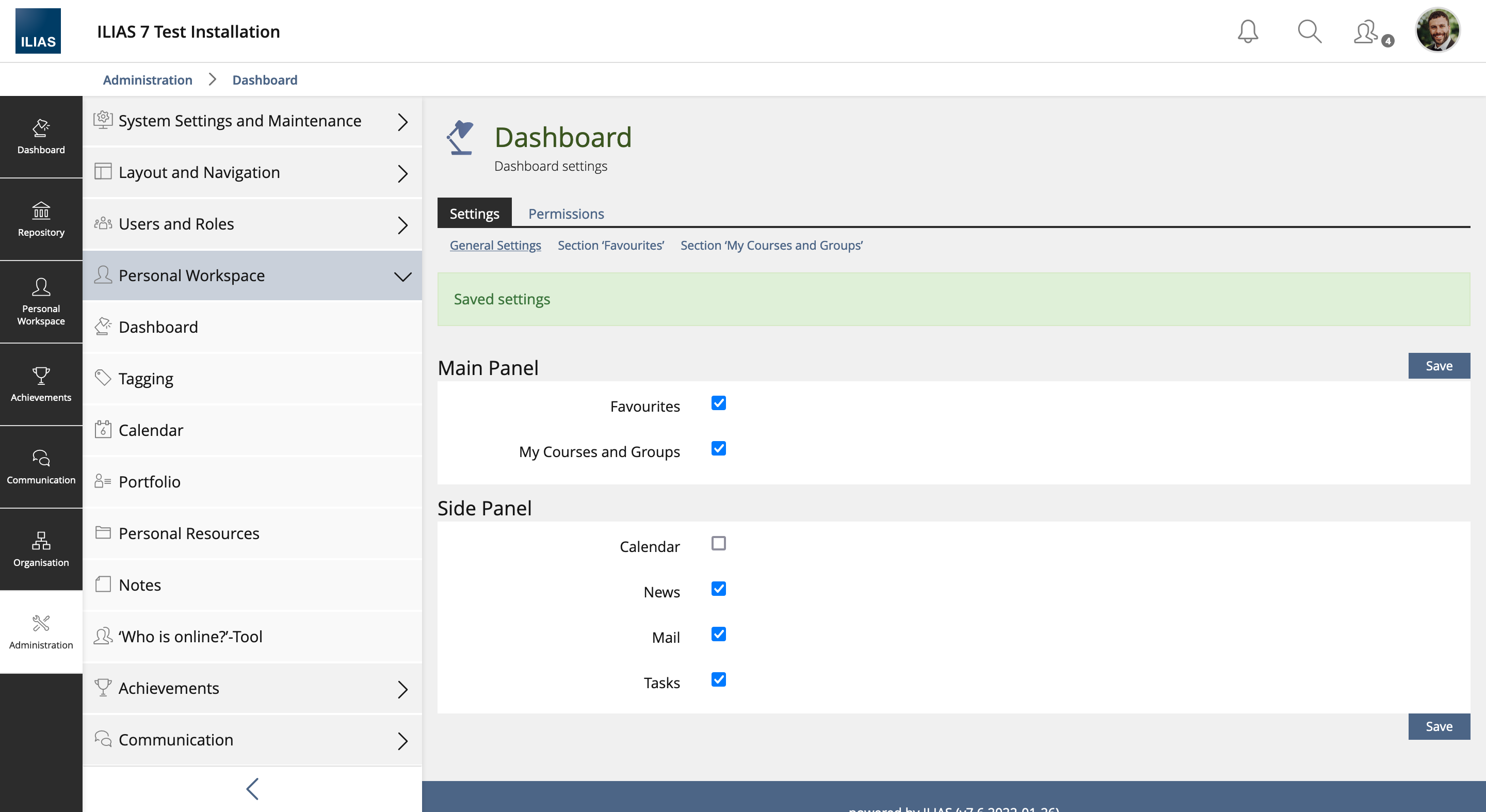The height and width of the screenshot is (812, 1486).
Task: Open Organisation in the main bar
Action: click(41, 549)
